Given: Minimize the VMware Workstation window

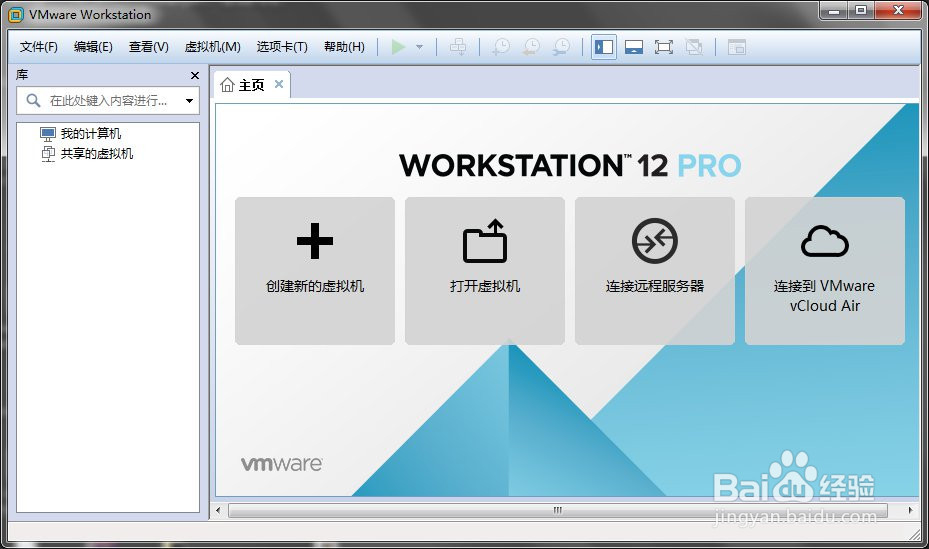Looking at the screenshot, I should [x=834, y=10].
